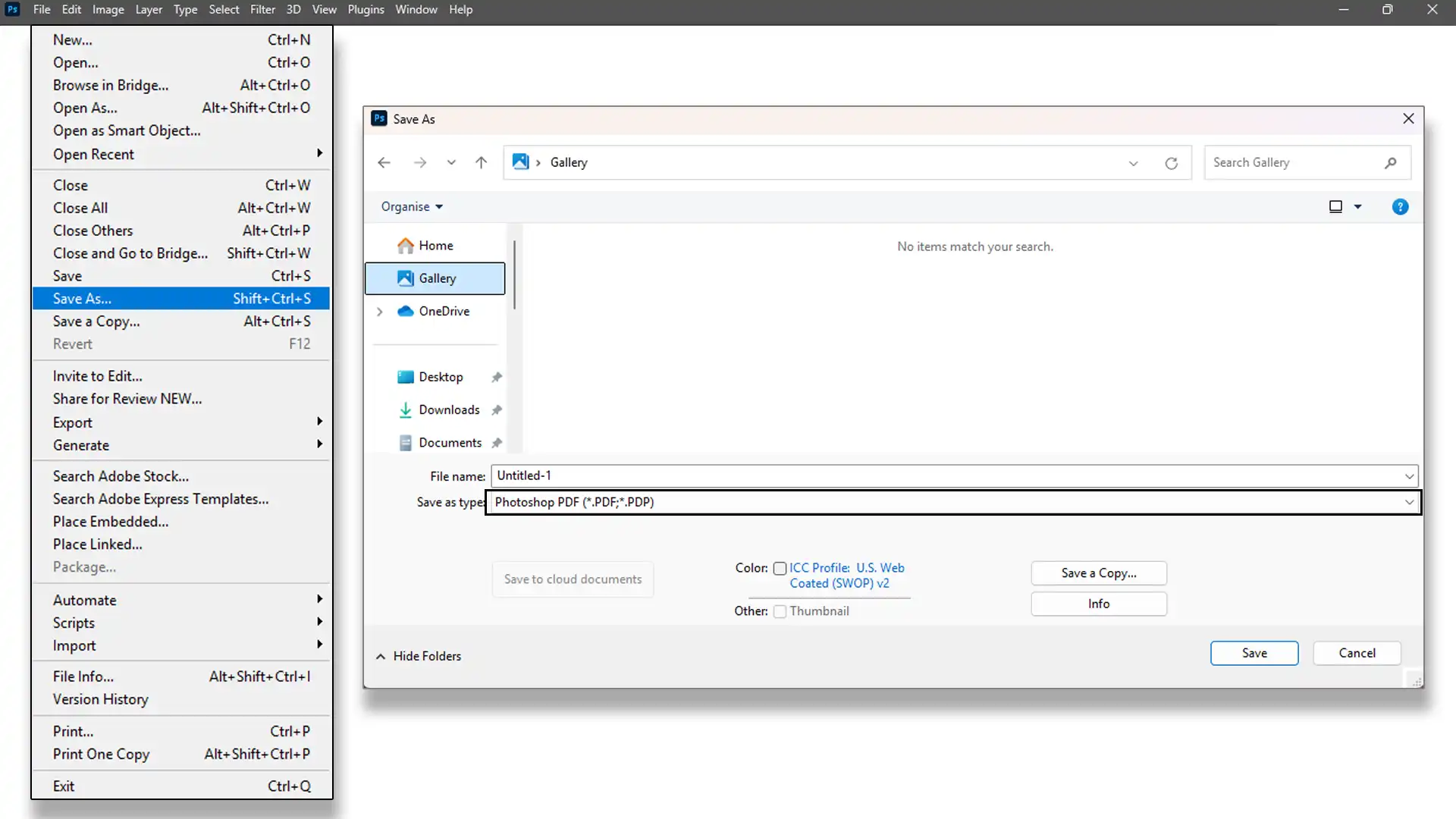This screenshot has height=819, width=1456.
Task: Expand the Scripts submenu
Action: click(181, 623)
